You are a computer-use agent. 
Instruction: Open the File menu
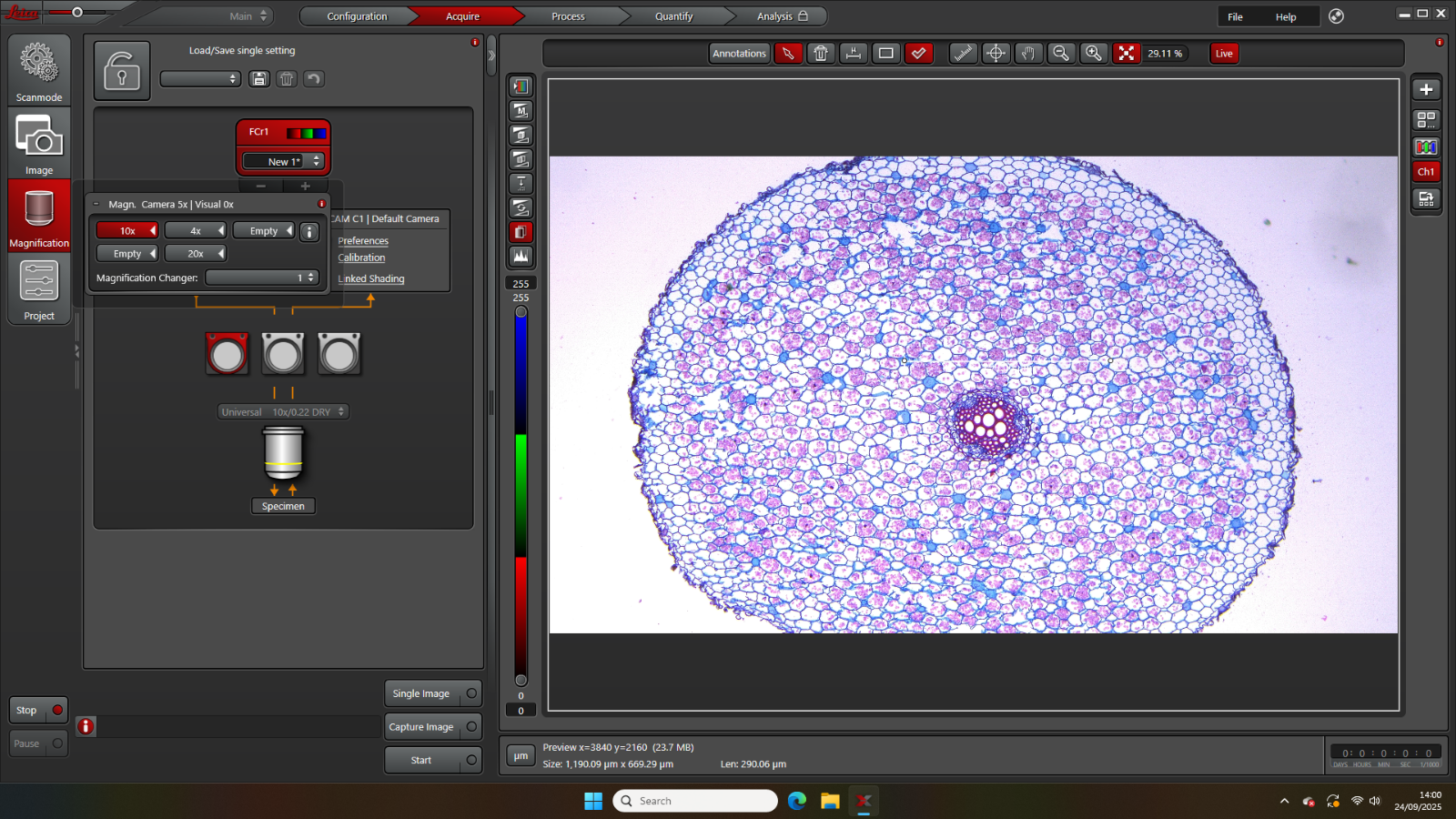pyautogui.click(x=1235, y=17)
